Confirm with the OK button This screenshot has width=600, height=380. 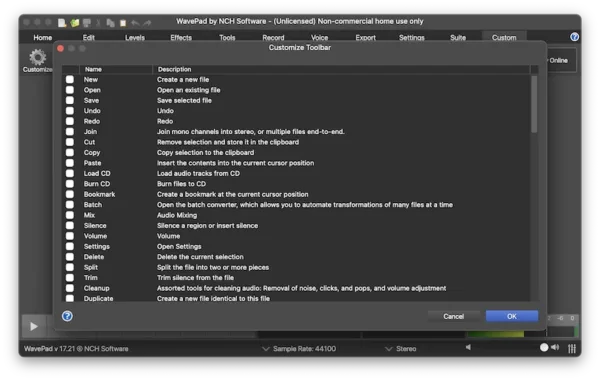click(512, 316)
